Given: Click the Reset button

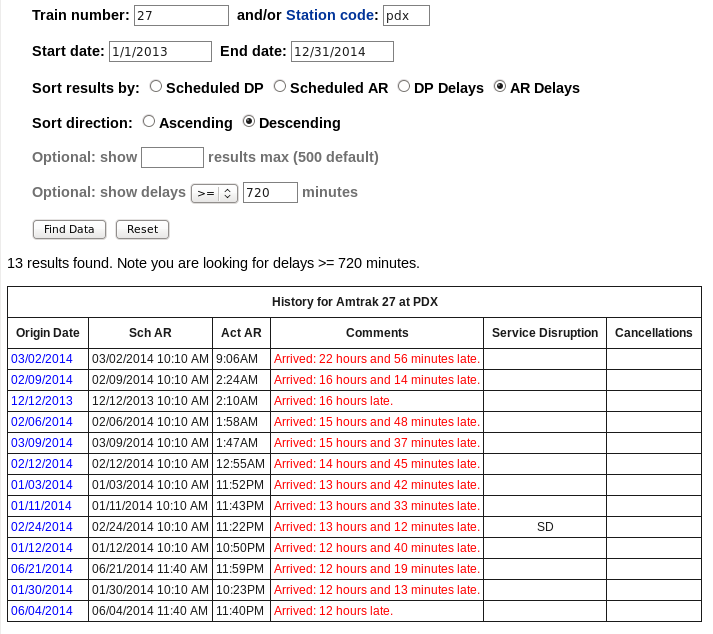Looking at the screenshot, I should 142,229.
